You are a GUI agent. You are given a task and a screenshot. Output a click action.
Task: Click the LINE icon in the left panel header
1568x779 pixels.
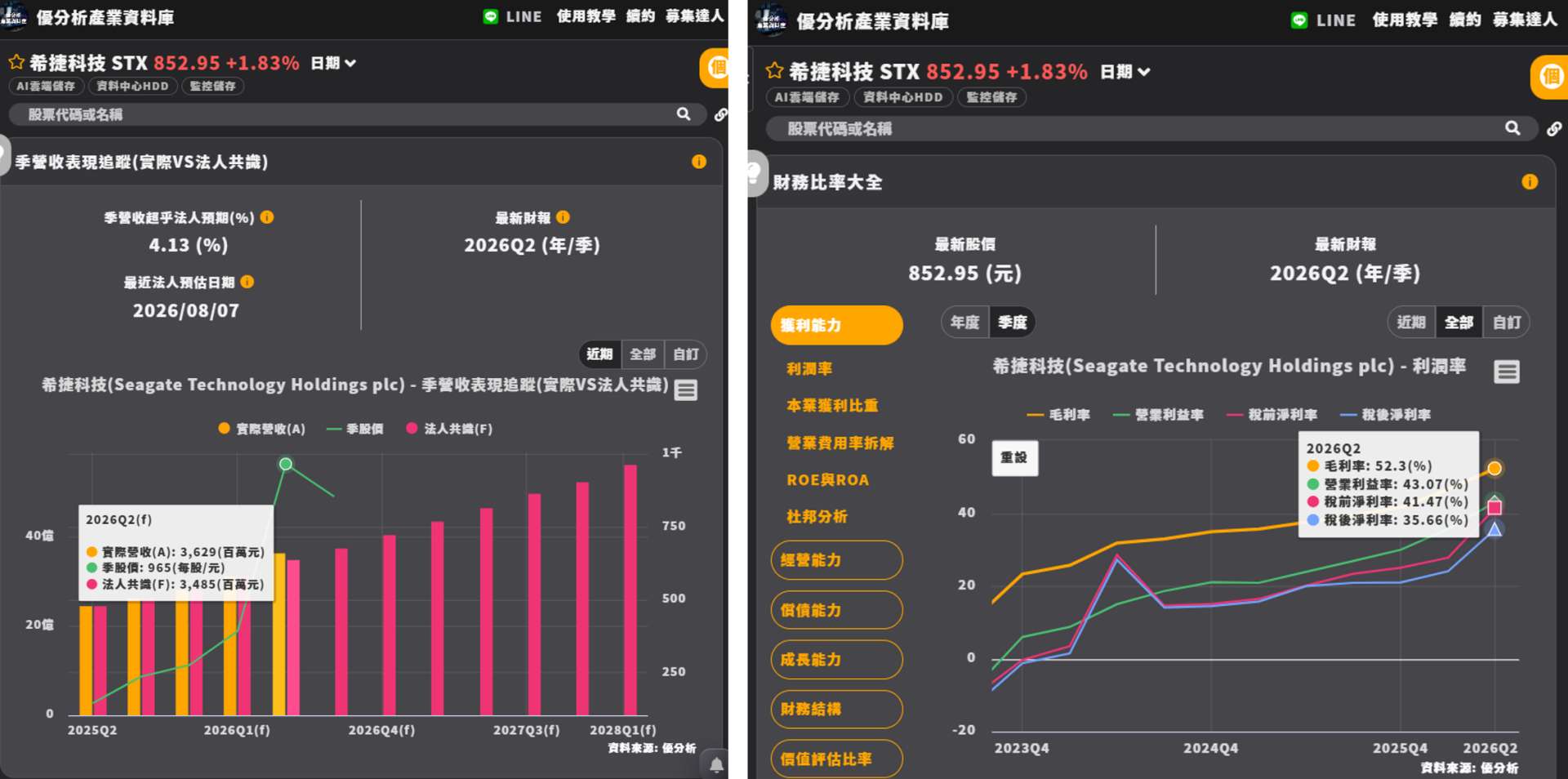490,16
